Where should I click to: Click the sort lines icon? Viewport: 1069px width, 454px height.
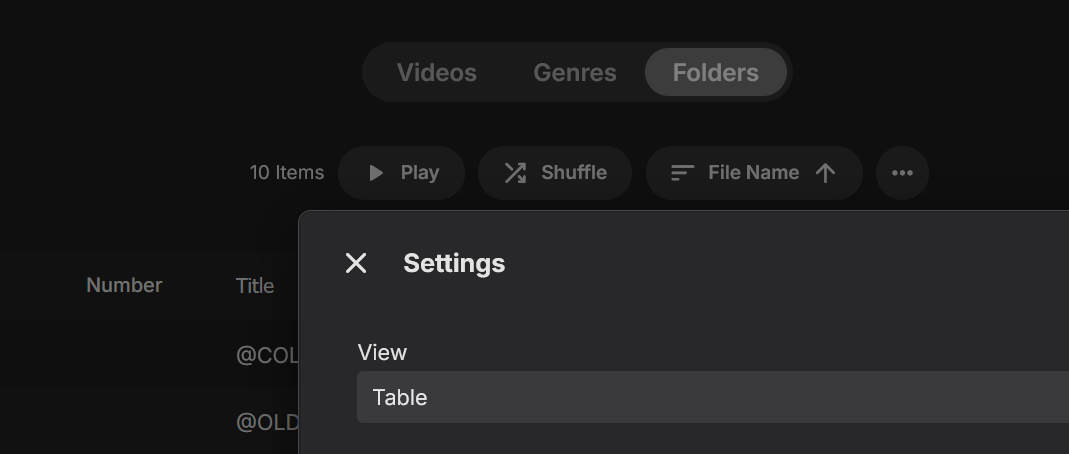tap(682, 173)
